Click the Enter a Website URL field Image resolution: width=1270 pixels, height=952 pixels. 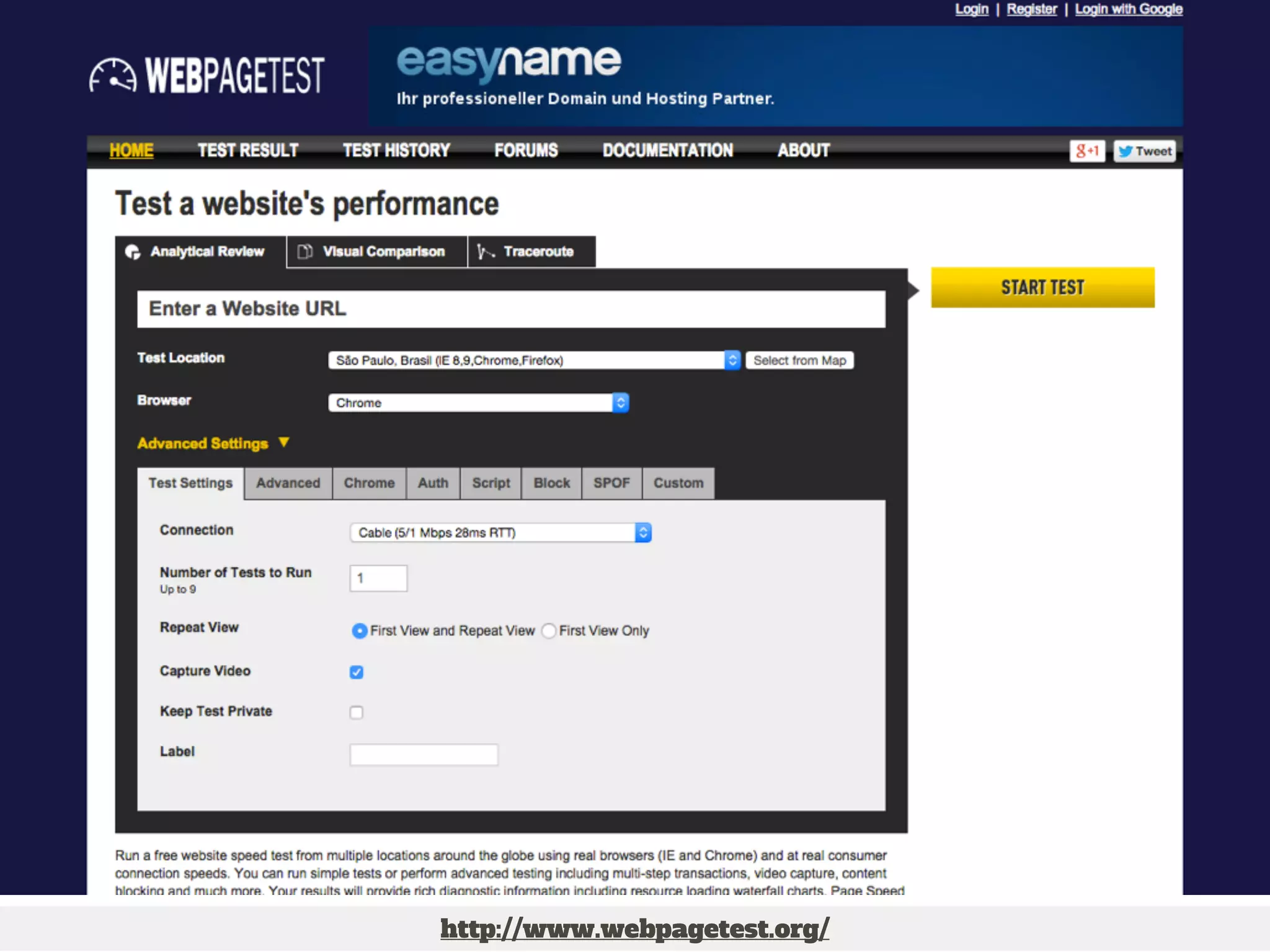511,309
